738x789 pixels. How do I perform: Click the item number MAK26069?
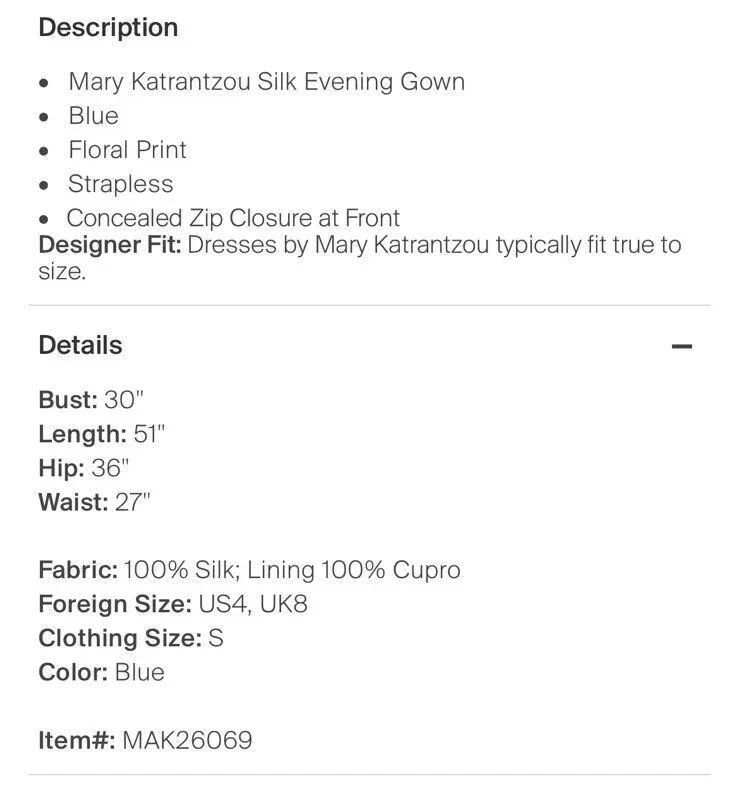coord(187,741)
